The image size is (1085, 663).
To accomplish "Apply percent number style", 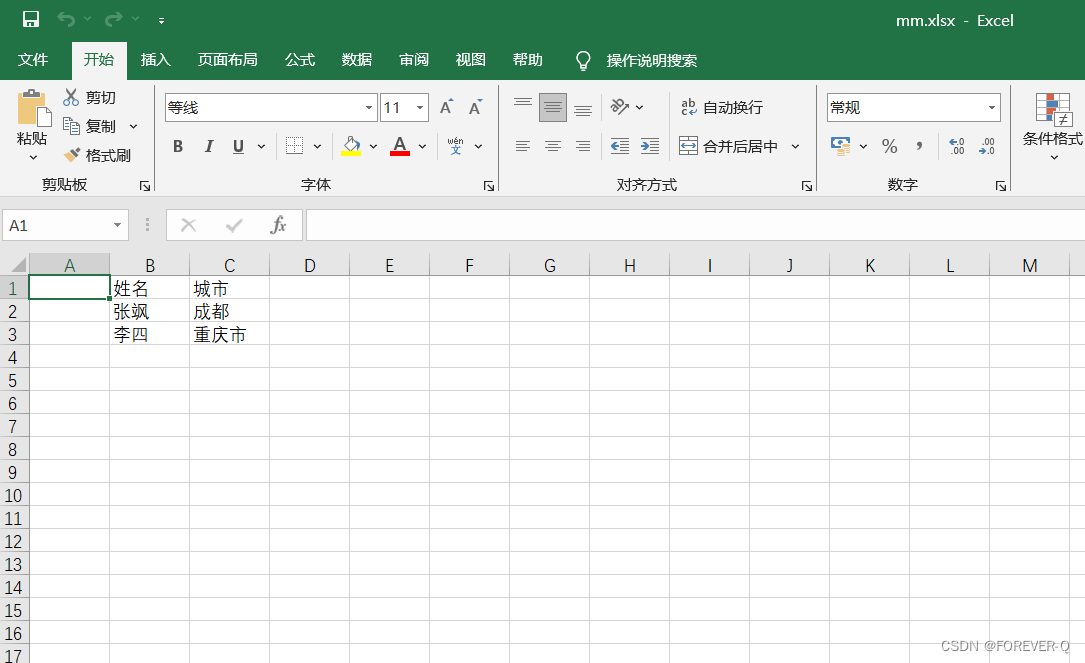I will (889, 146).
